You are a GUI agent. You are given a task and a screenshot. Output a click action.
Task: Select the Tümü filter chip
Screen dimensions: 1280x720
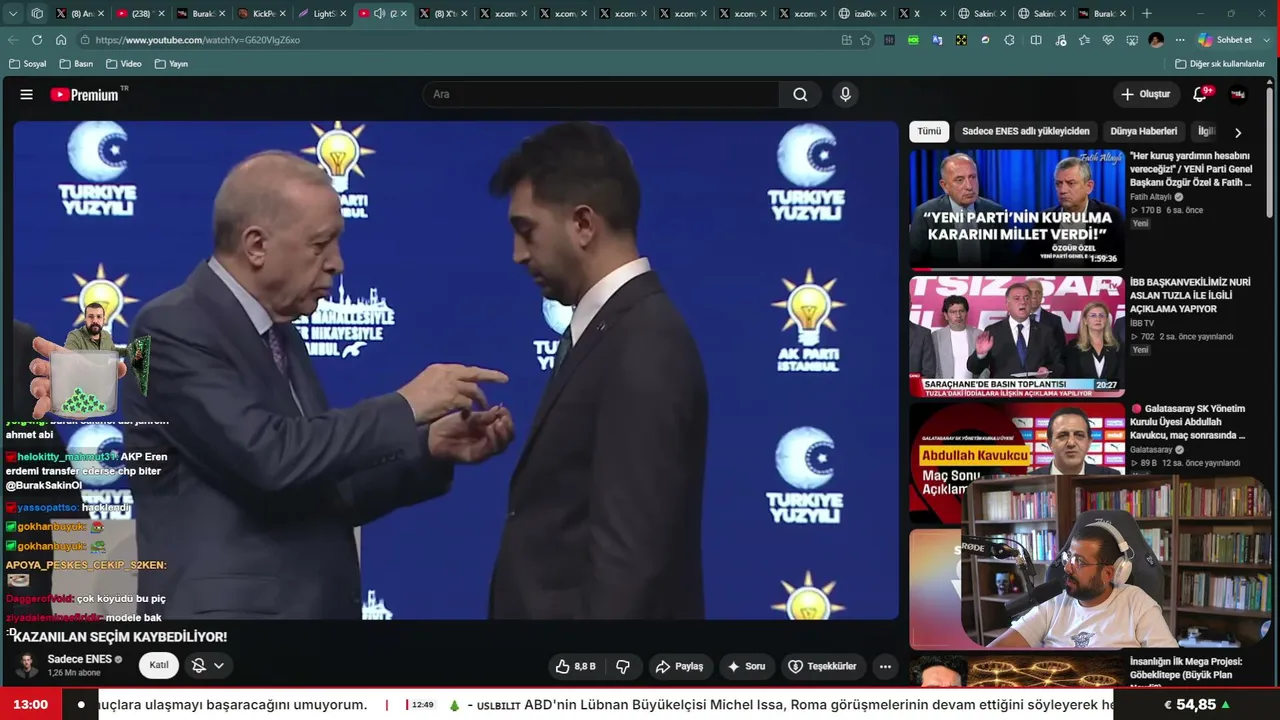pos(929,132)
